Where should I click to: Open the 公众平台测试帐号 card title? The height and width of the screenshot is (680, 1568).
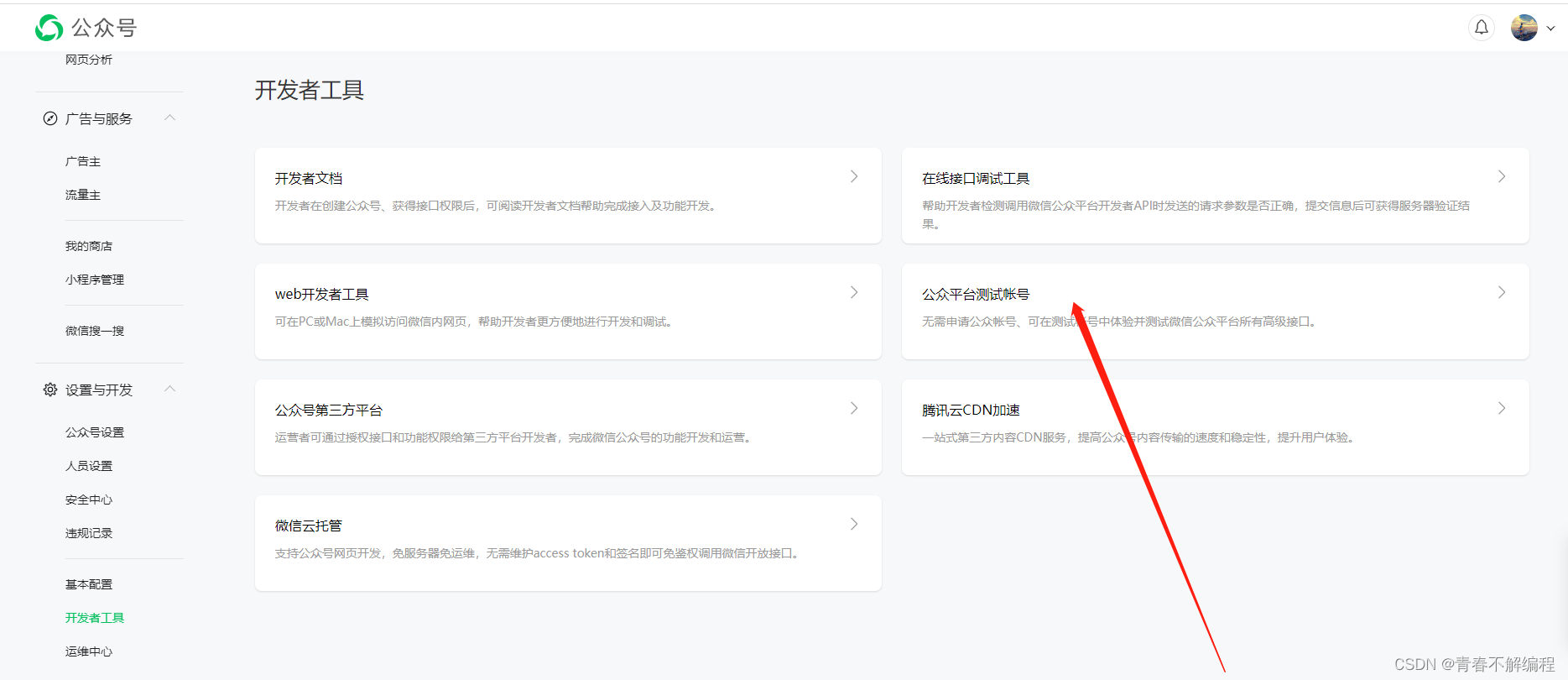coord(976,294)
